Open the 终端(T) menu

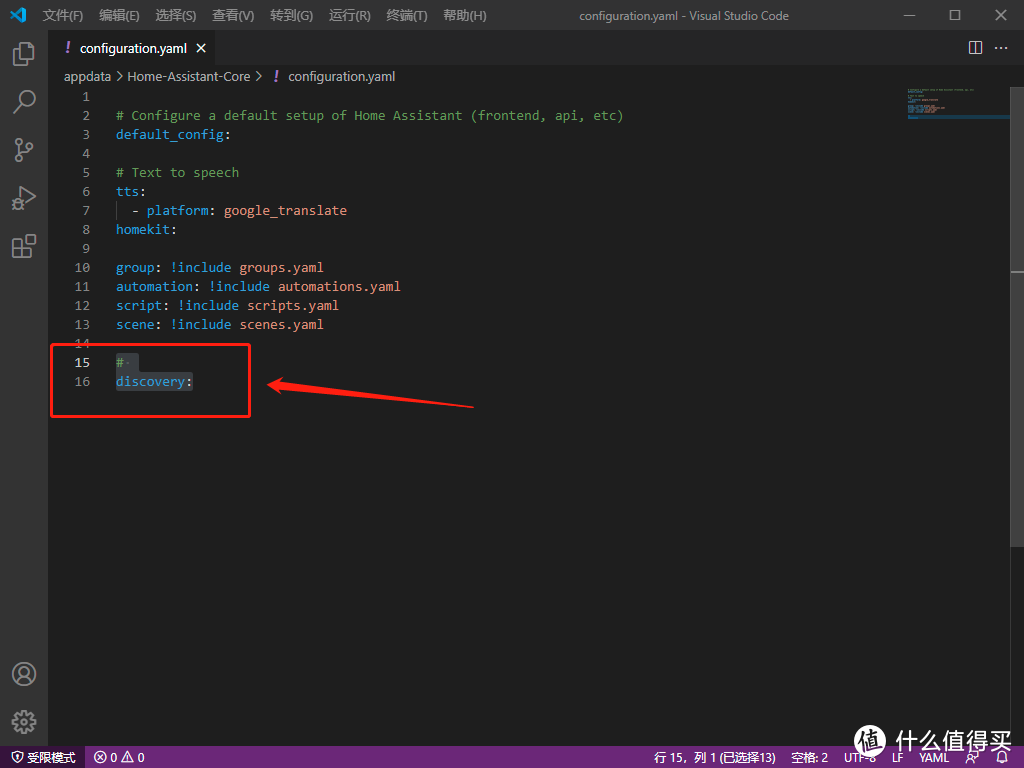click(x=407, y=15)
